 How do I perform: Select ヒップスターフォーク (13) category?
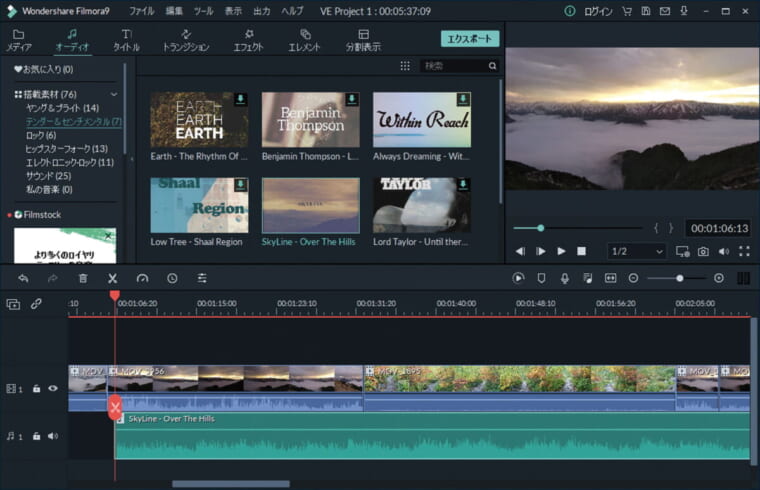66,149
